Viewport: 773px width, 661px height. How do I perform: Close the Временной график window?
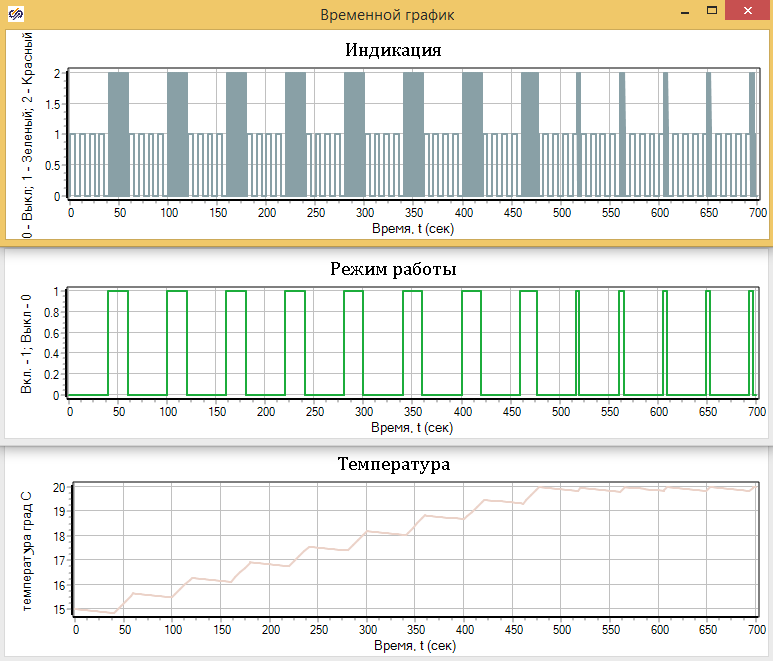[748, 12]
